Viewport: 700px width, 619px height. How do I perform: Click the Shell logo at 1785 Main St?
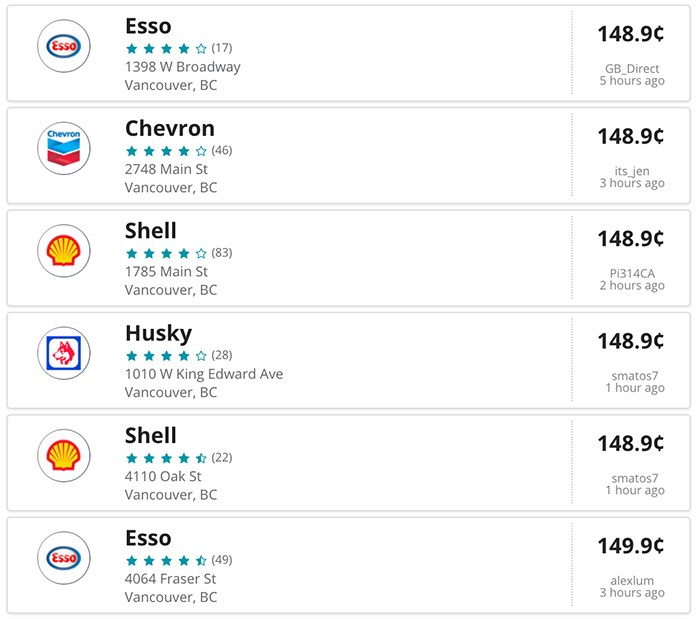(64, 251)
